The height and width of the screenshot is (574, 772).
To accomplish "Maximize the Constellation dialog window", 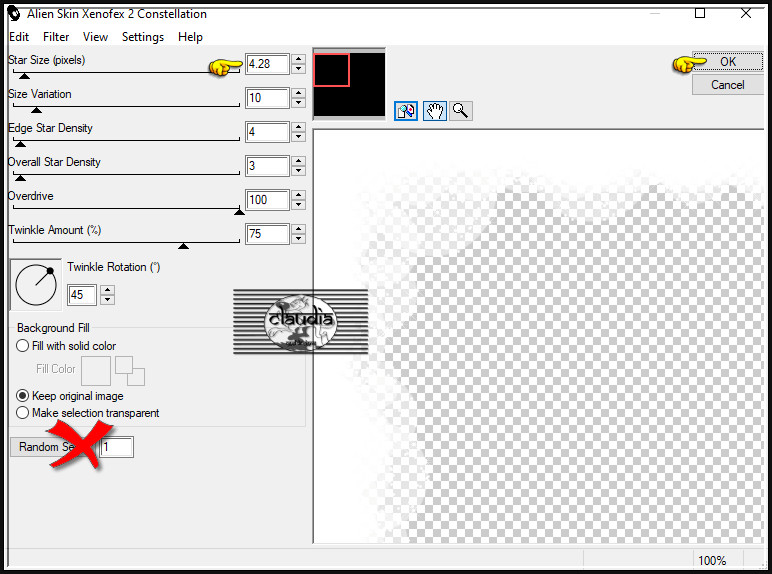I will pyautogui.click(x=700, y=13).
